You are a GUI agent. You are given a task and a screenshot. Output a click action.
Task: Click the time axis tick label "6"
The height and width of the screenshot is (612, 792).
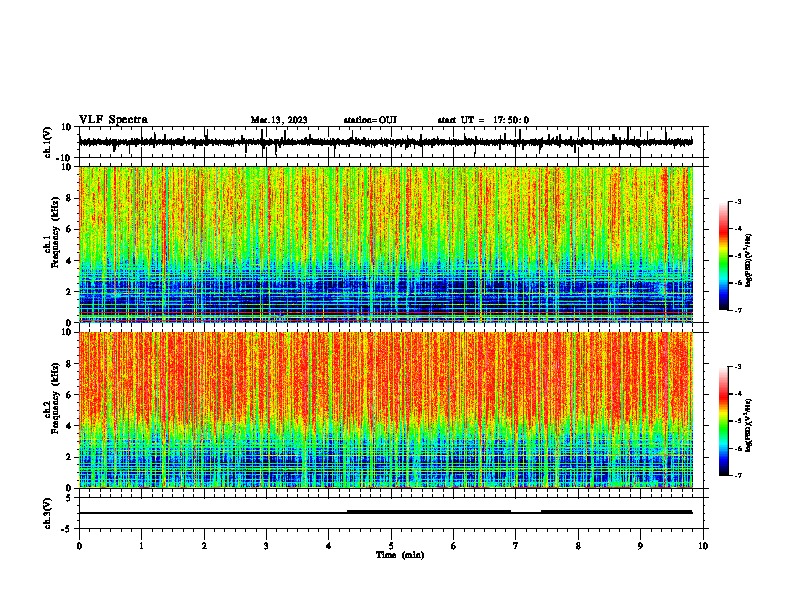pos(454,546)
